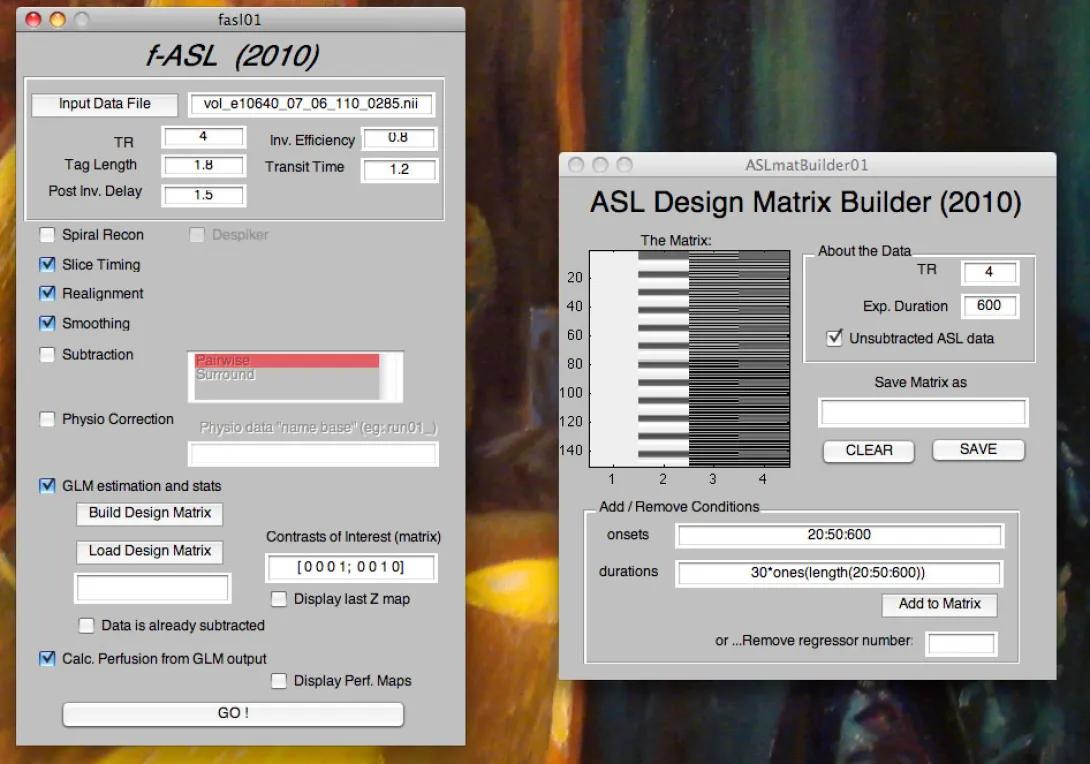
Task: Click the CLEAR button
Action: point(869,450)
